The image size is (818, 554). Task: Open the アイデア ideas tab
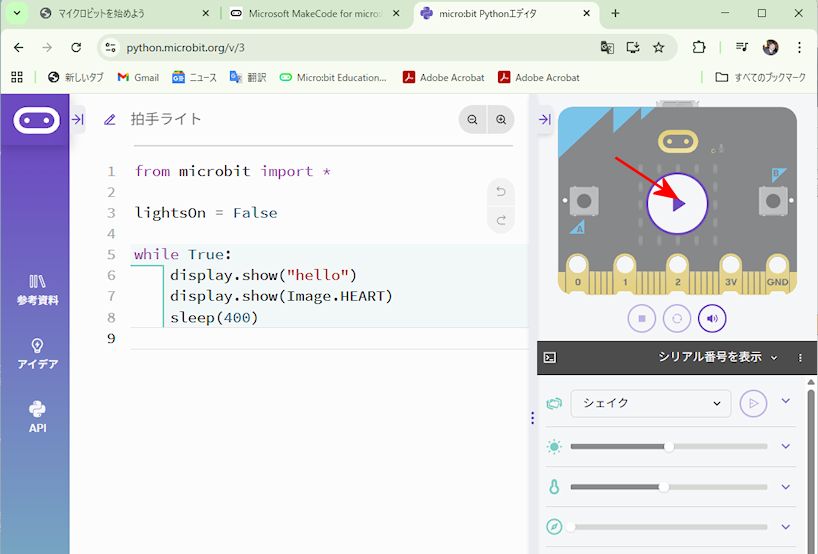point(37,354)
